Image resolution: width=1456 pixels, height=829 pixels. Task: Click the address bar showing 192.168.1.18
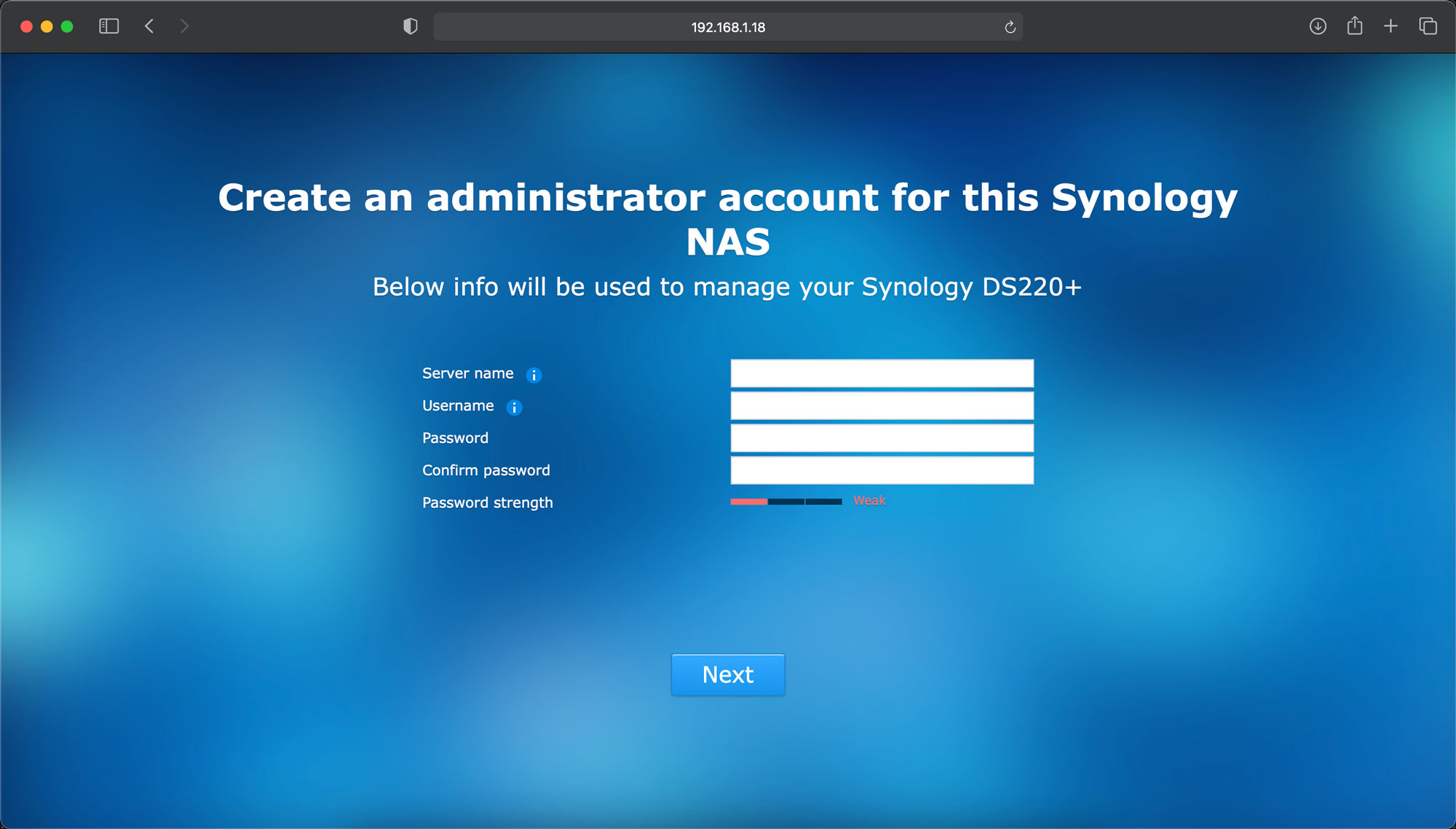click(728, 27)
